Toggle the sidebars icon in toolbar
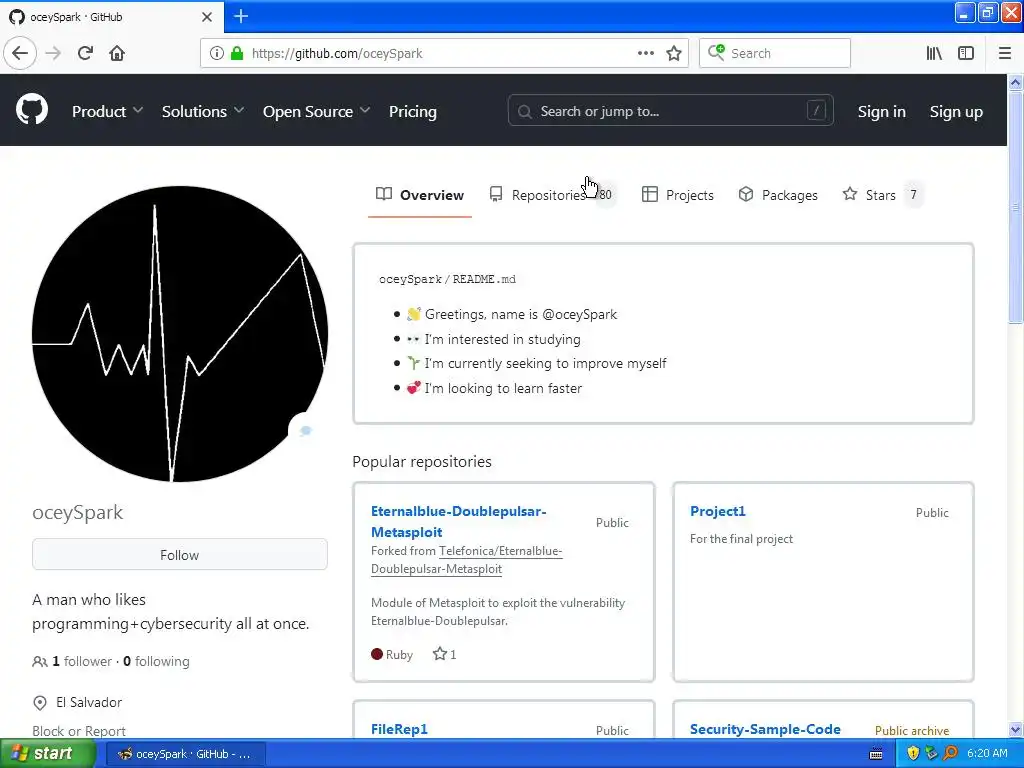 pyautogui.click(x=966, y=54)
